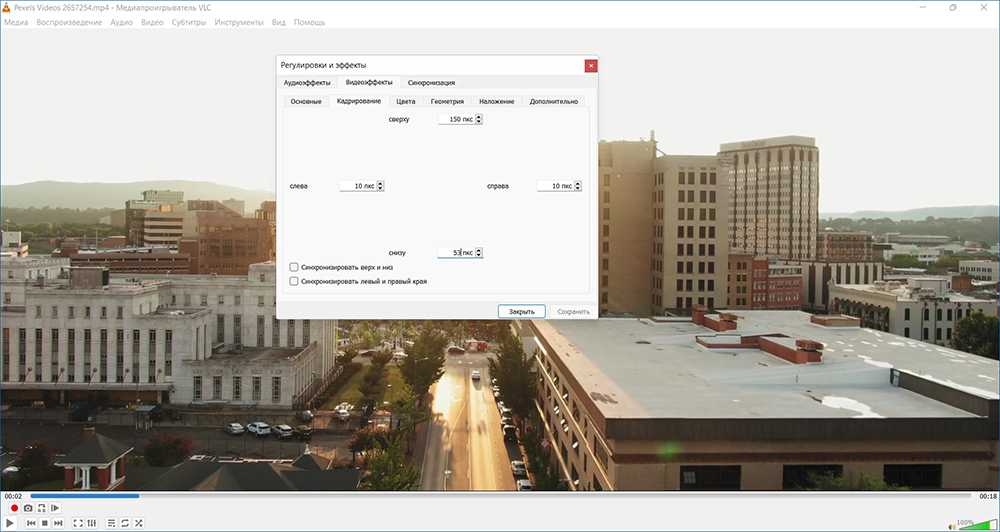Take a snapshot with the camera icon

[x=28, y=509]
